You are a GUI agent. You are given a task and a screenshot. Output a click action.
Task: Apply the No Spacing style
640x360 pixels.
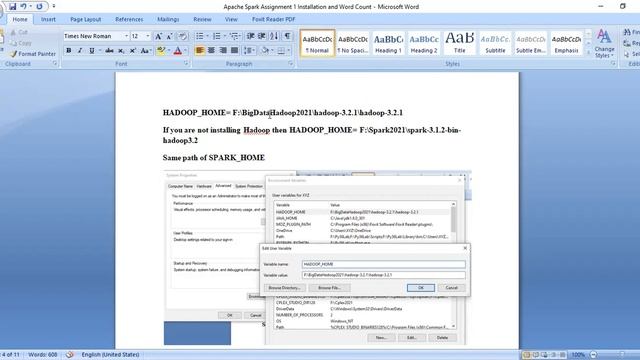pos(353,43)
